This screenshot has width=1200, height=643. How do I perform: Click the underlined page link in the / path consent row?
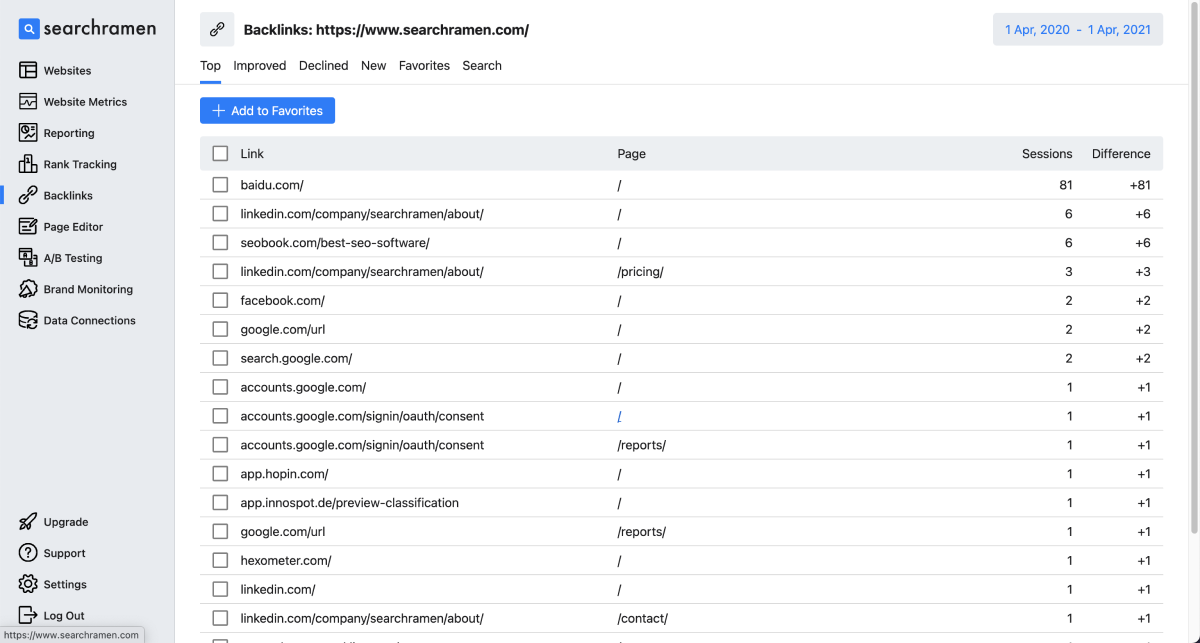(x=620, y=416)
